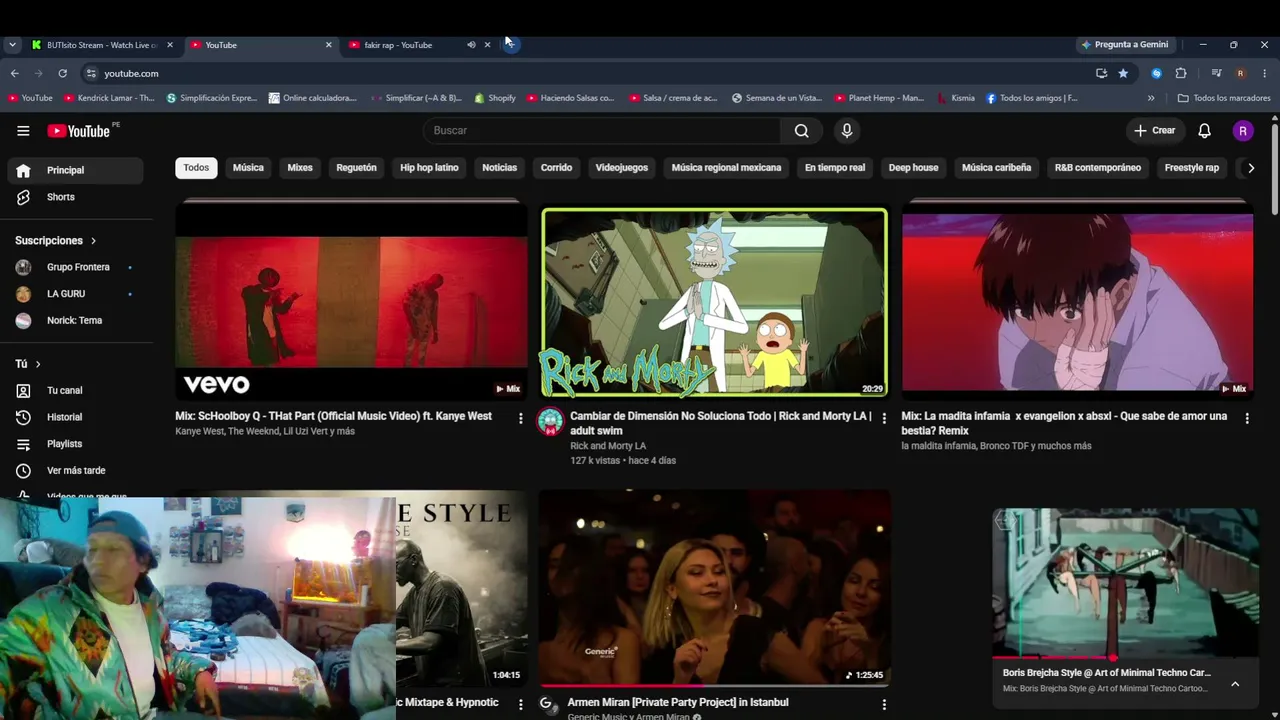
Task: Open the notifications bell
Action: tap(1204, 131)
